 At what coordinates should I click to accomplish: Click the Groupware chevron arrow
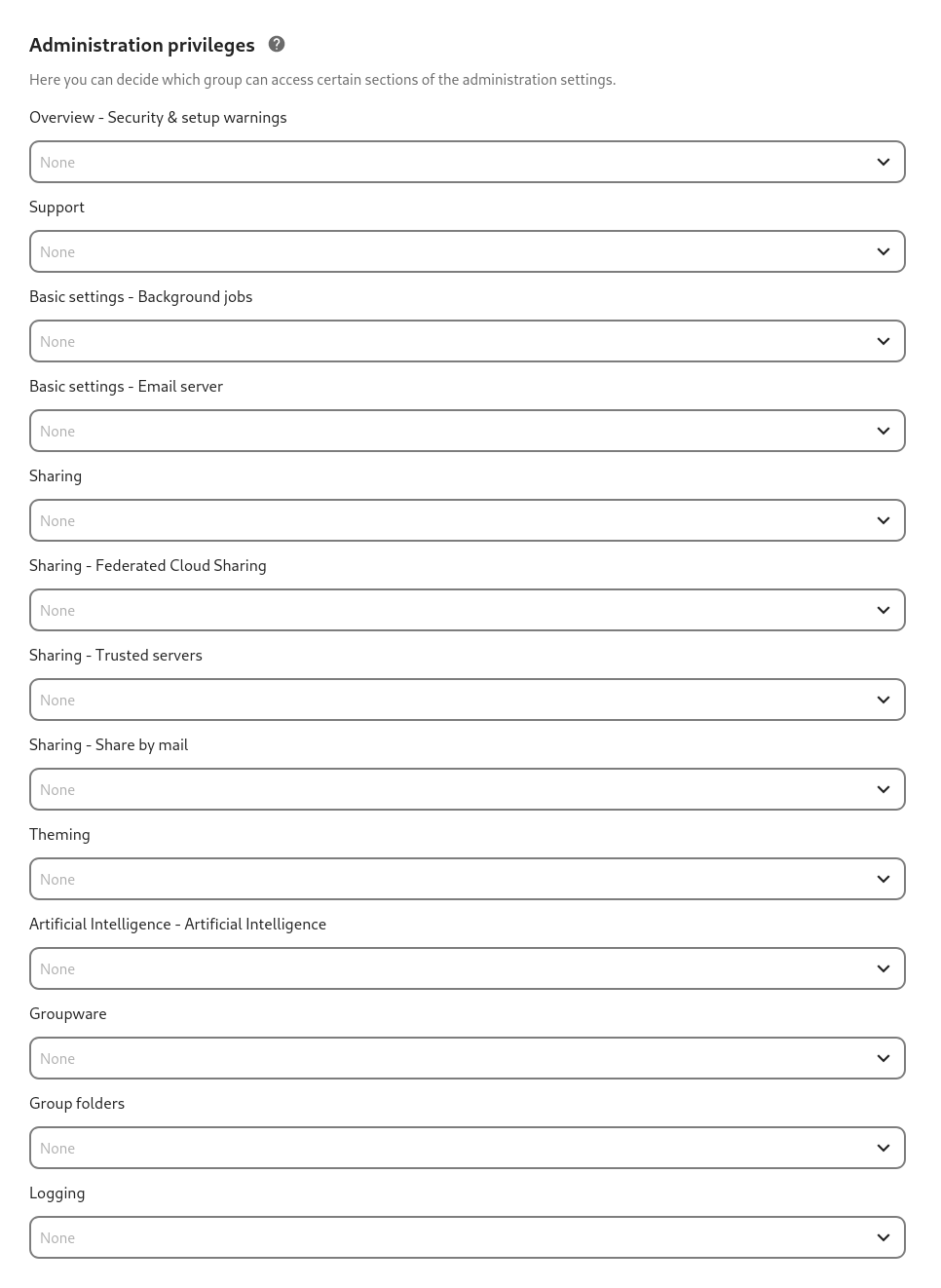point(883,1058)
